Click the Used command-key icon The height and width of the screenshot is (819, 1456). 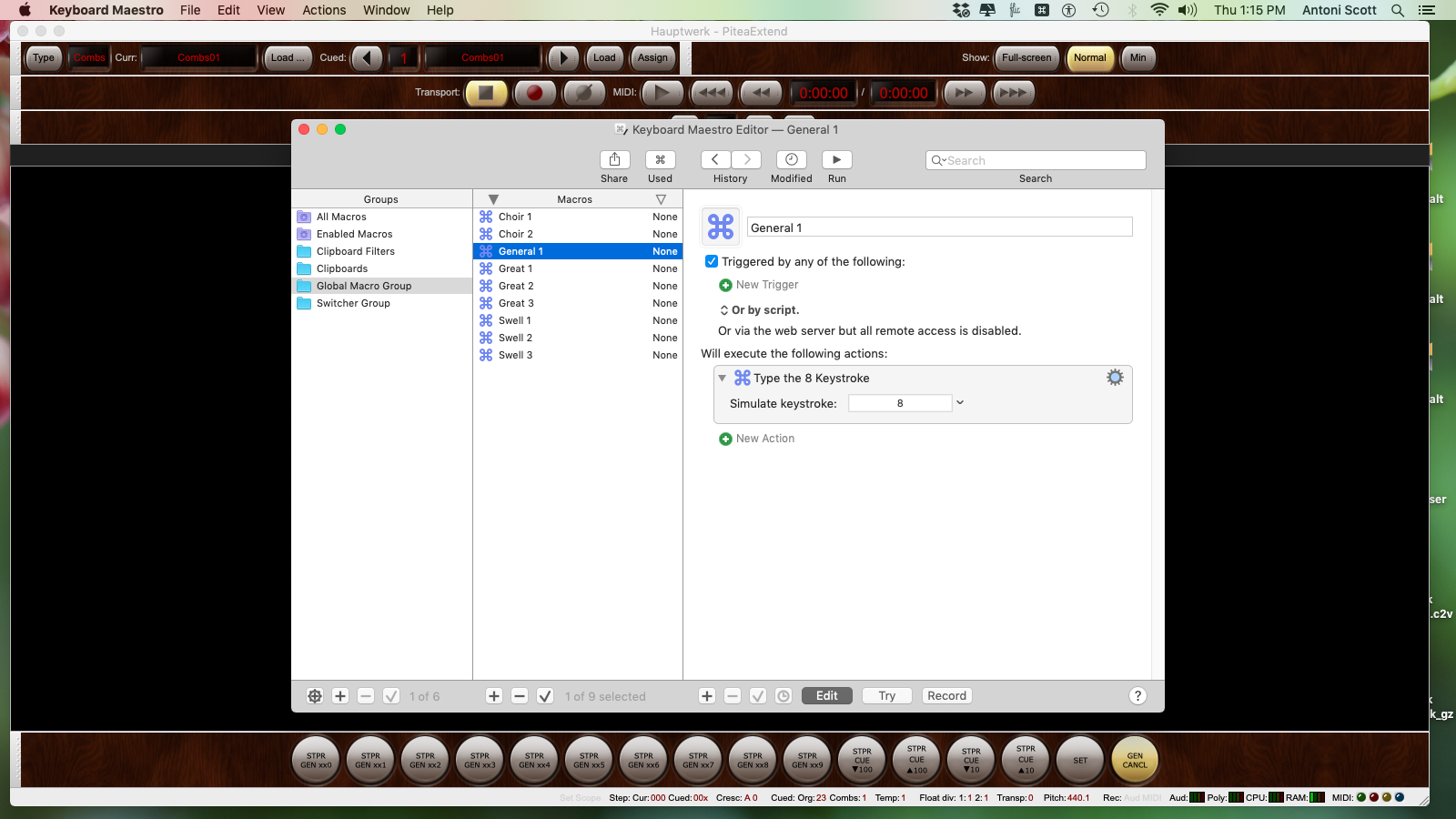[661, 159]
